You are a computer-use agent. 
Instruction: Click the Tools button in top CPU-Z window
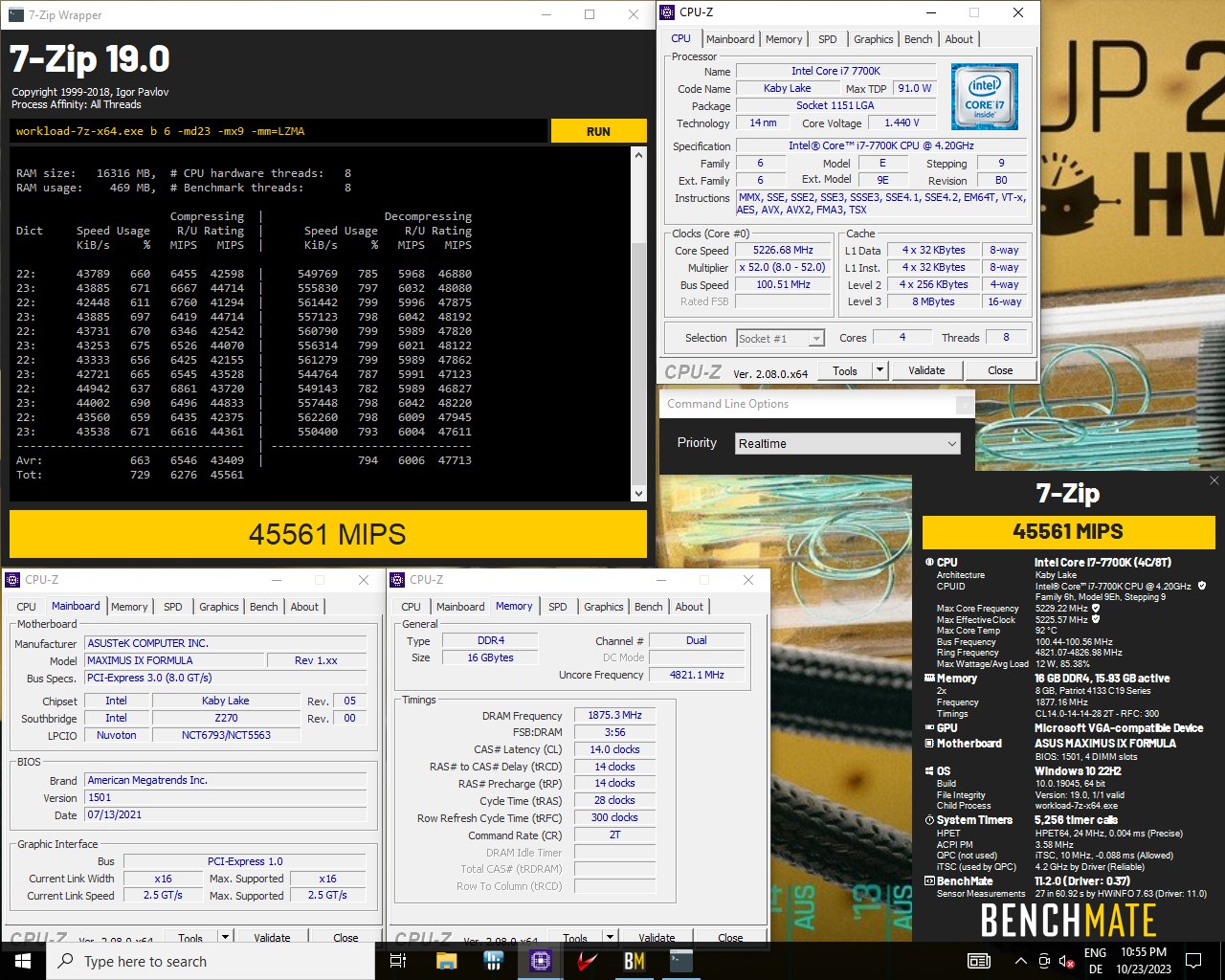coord(845,370)
